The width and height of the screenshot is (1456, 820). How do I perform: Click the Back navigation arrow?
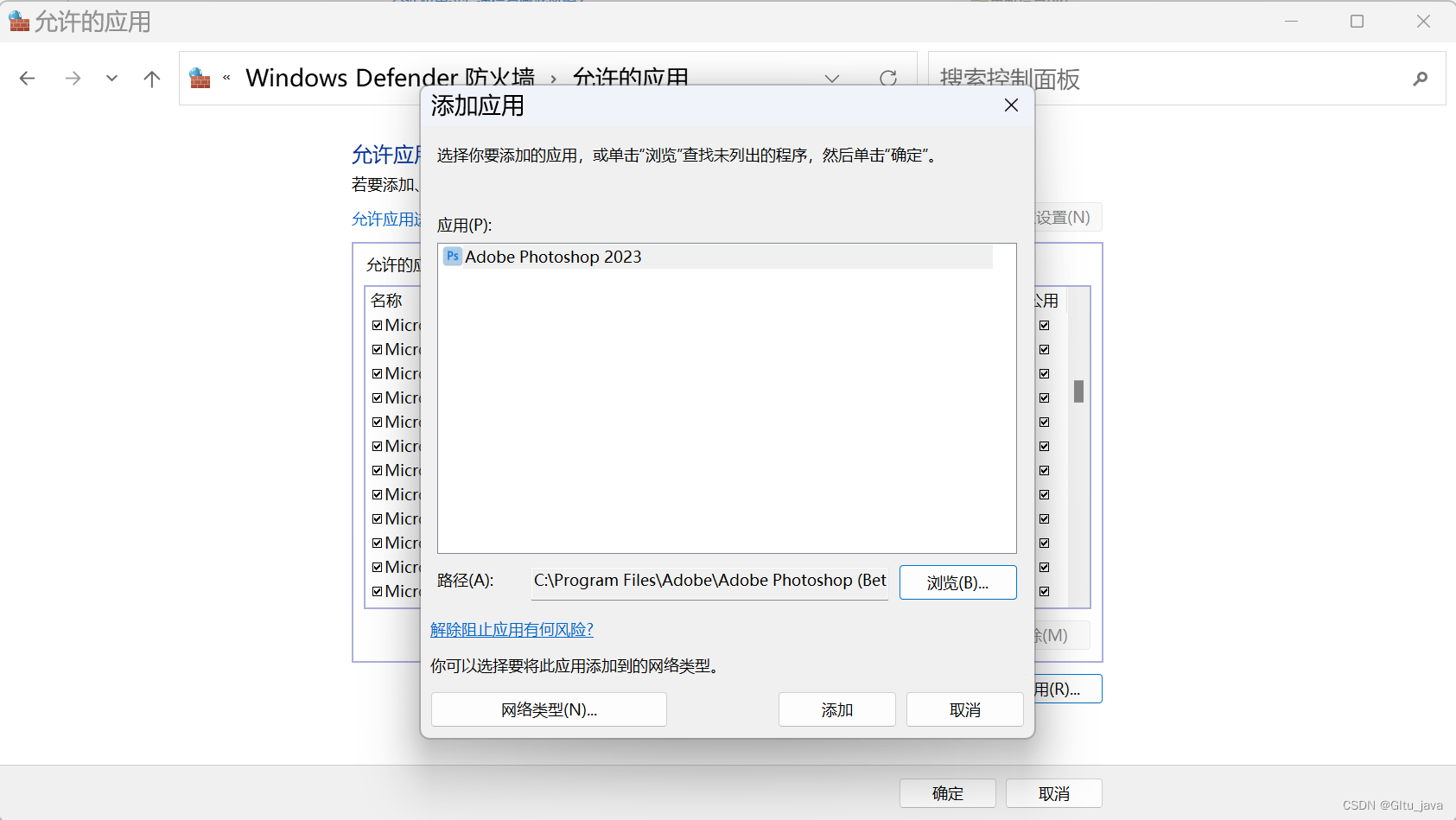coord(28,79)
